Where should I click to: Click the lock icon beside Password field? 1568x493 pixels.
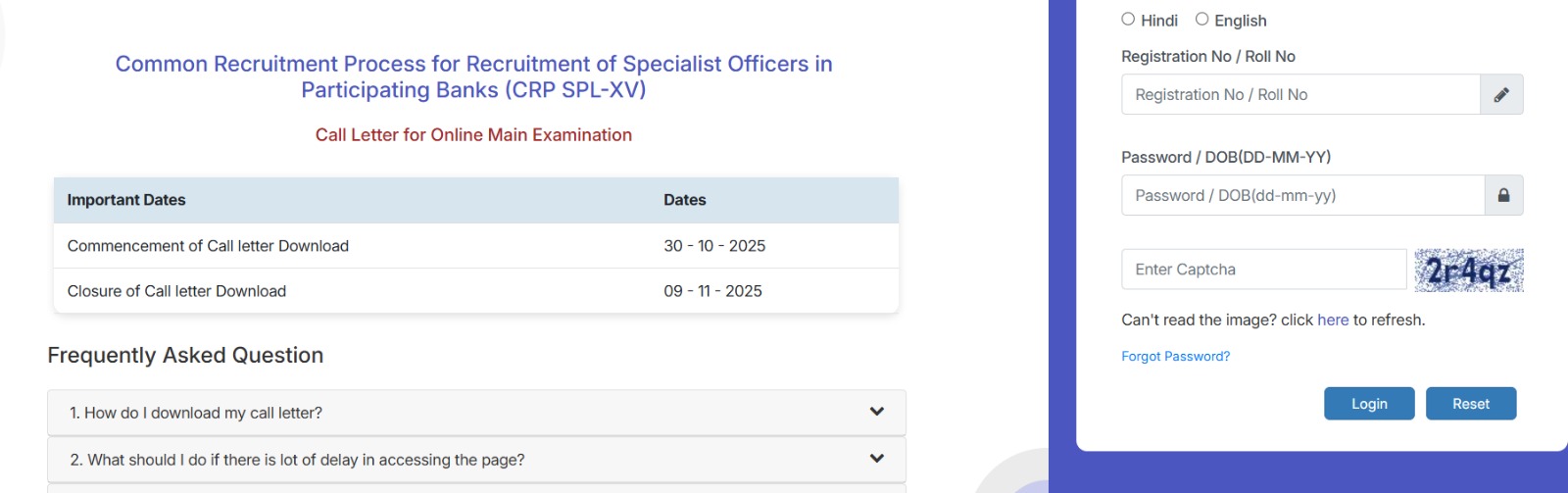click(x=1503, y=196)
